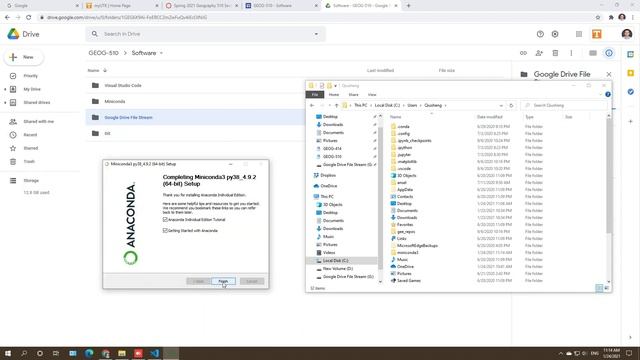
Task: Click the File Explorer file list scrollbar
Action: tap(609, 176)
